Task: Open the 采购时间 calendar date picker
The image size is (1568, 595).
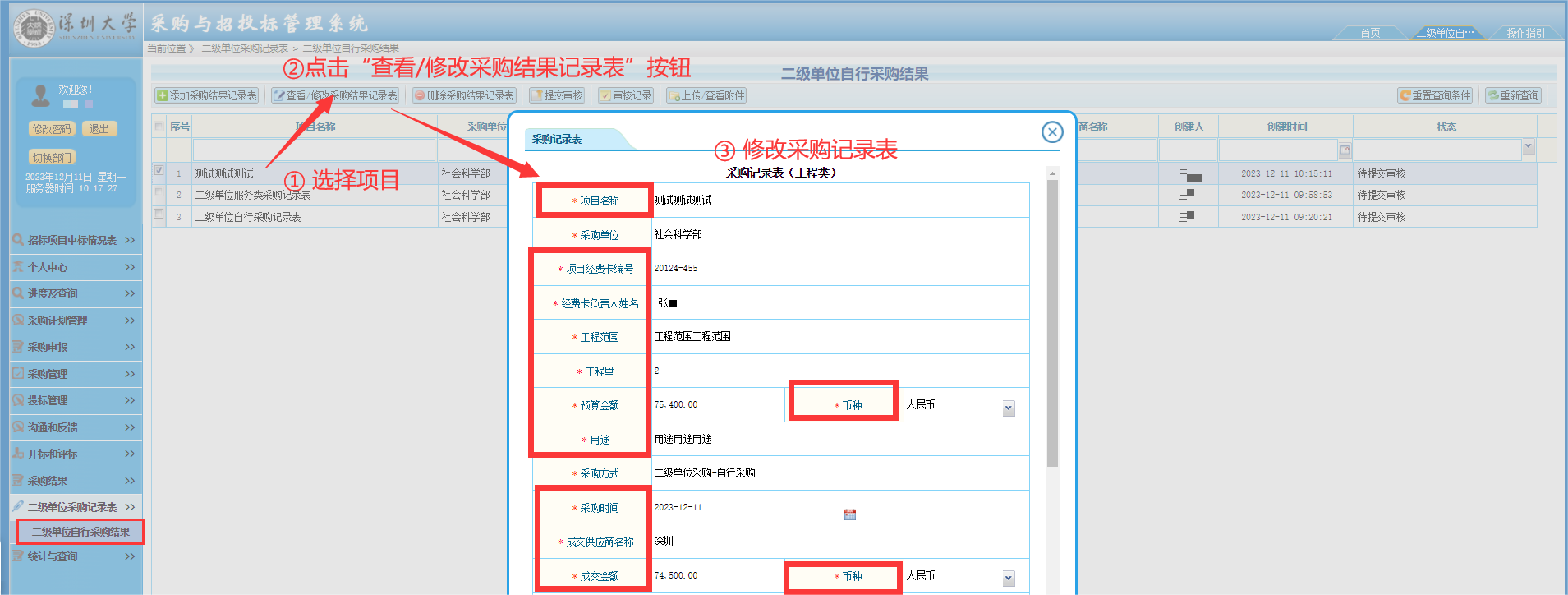Action: [849, 514]
